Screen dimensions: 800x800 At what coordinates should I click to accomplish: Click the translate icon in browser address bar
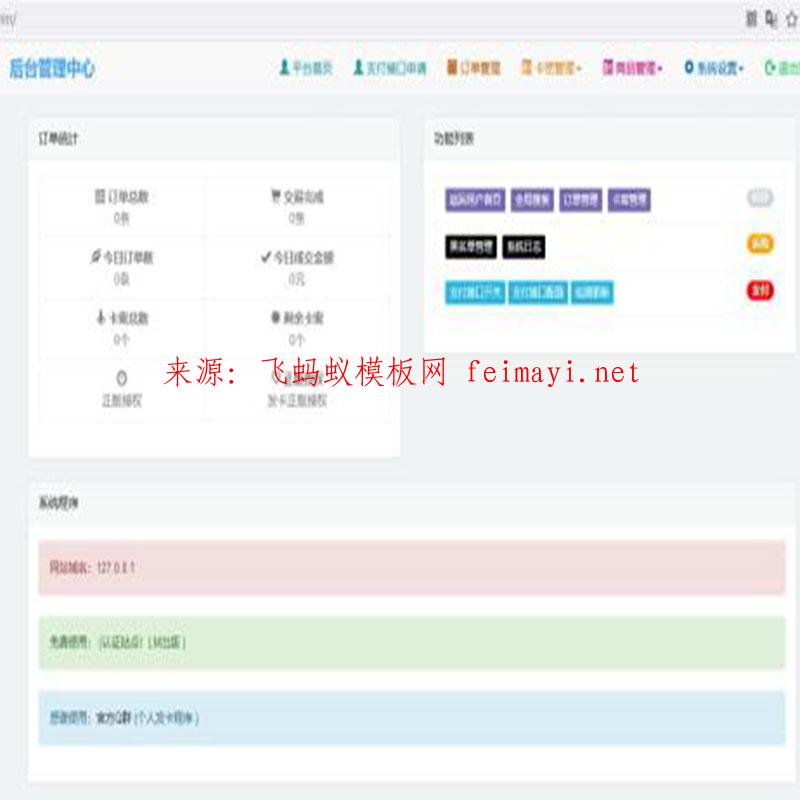(771, 19)
